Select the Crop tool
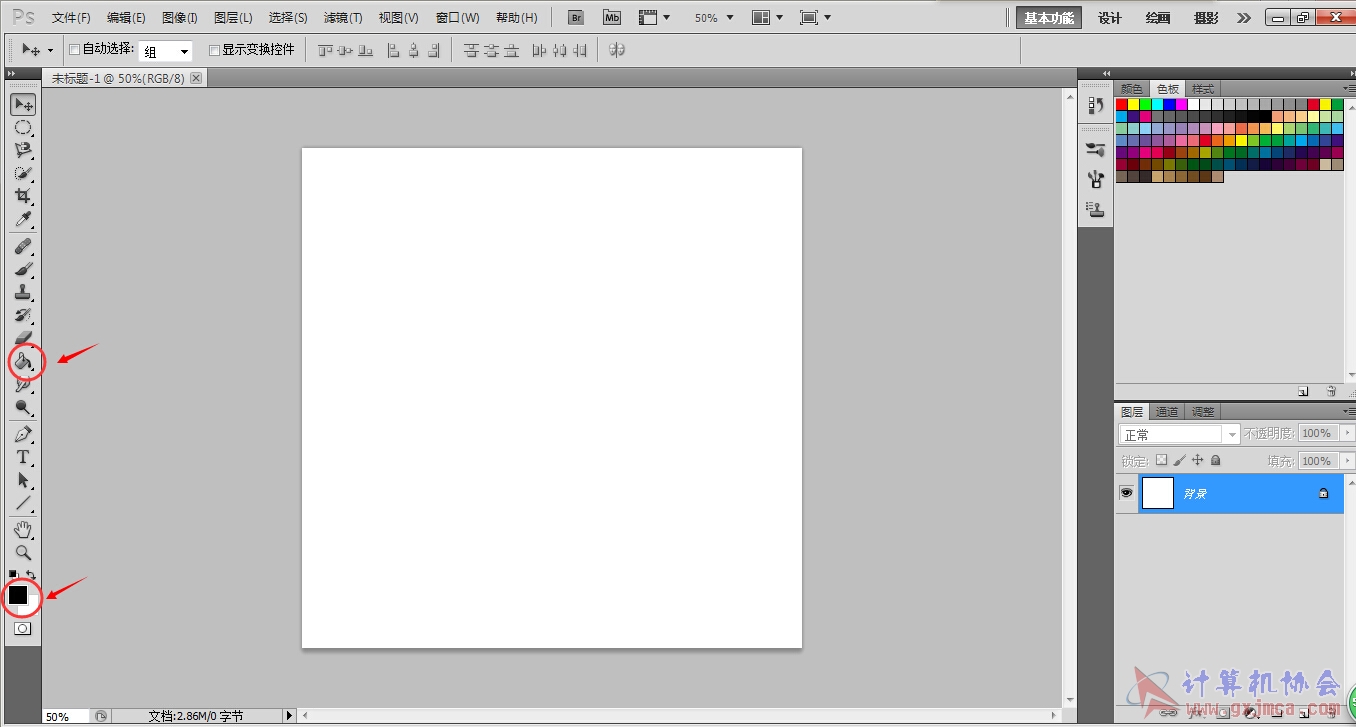The height and width of the screenshot is (727, 1356). click(x=23, y=196)
